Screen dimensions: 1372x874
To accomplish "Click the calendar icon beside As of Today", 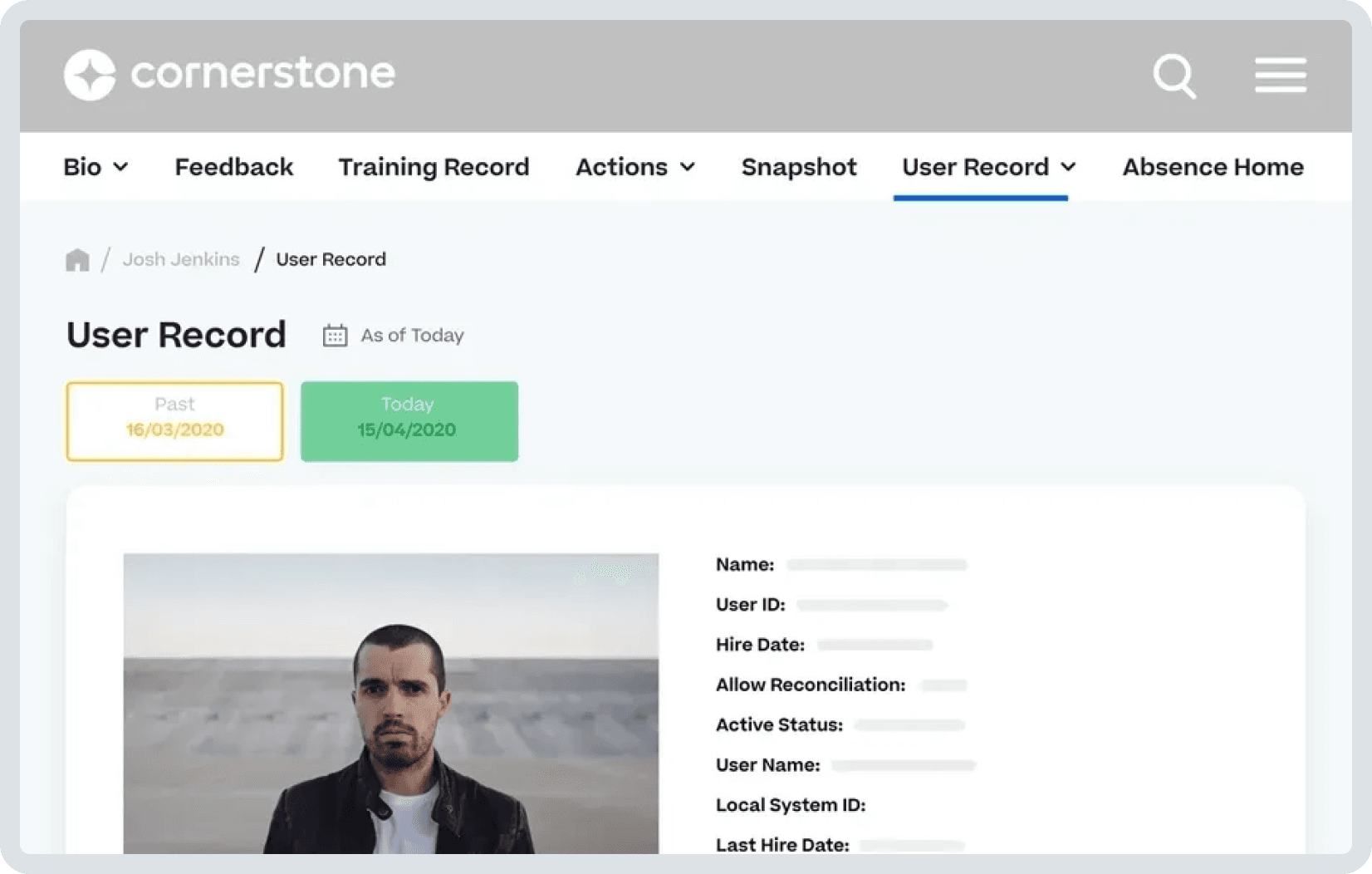I will pyautogui.click(x=335, y=336).
